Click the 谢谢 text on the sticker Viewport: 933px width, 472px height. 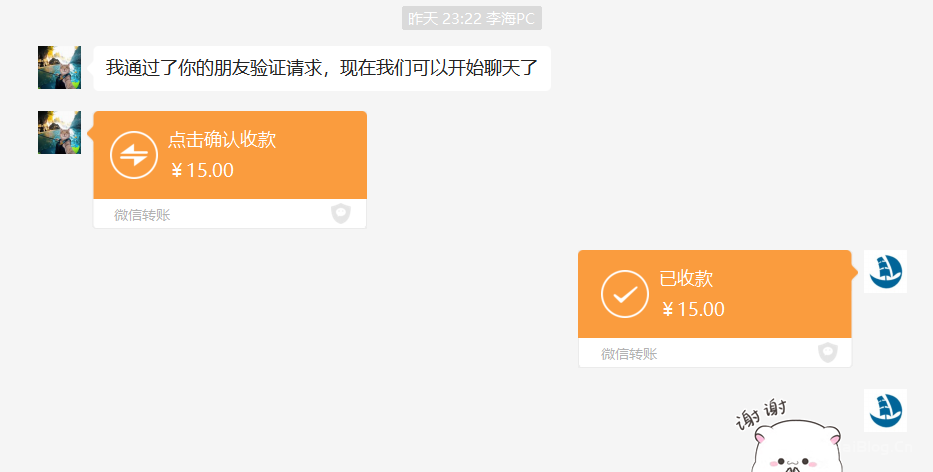point(762,414)
